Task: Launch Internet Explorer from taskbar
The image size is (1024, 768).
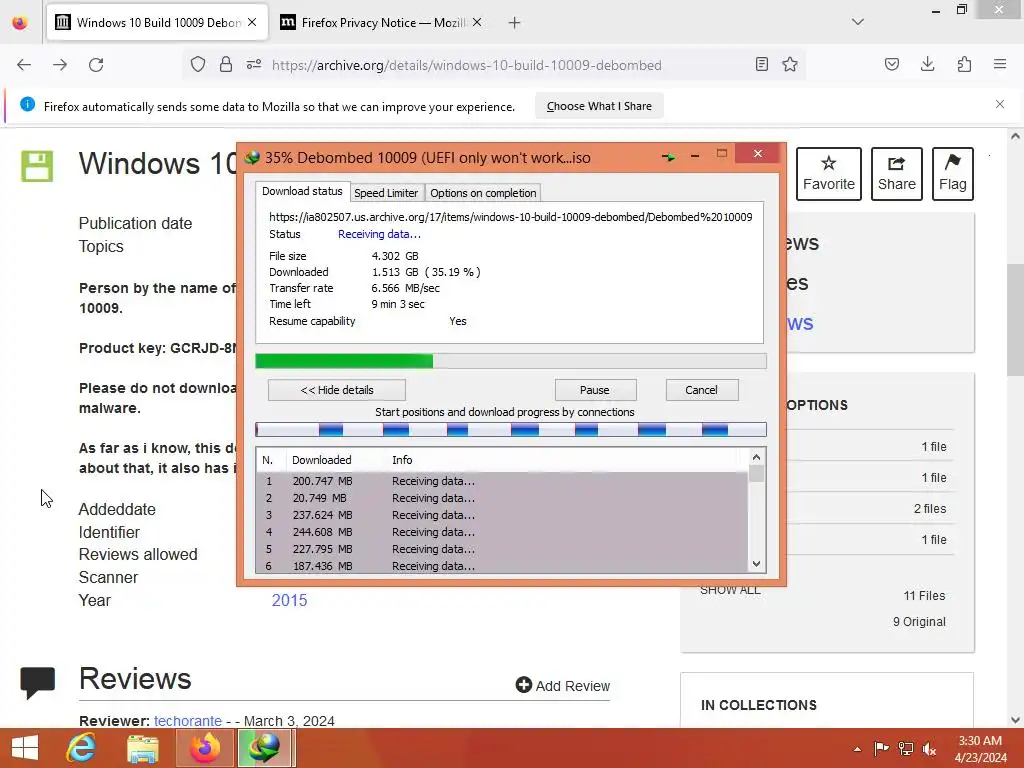Action: pyautogui.click(x=82, y=748)
